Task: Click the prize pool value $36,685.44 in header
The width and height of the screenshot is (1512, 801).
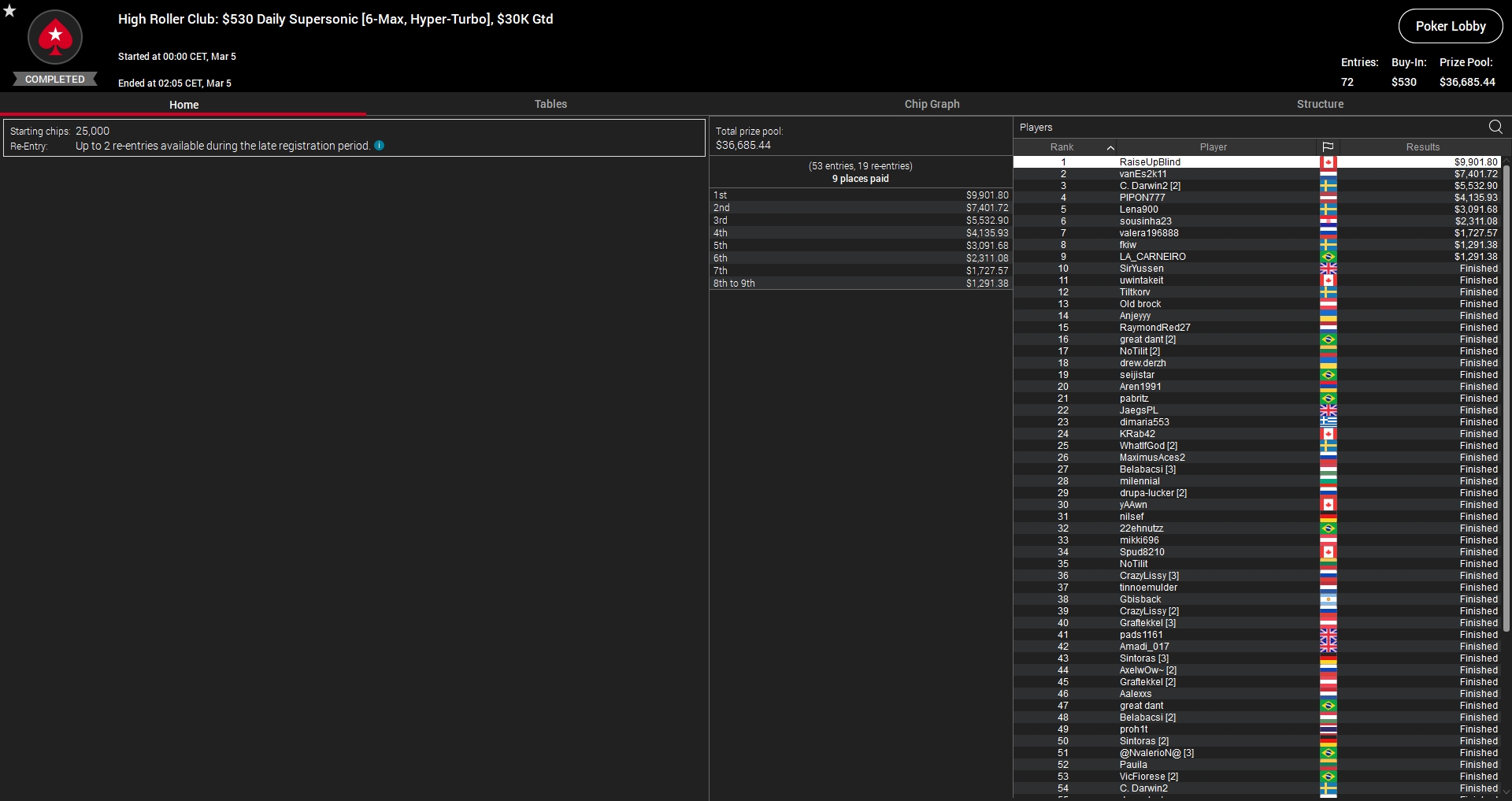Action: click(1467, 82)
